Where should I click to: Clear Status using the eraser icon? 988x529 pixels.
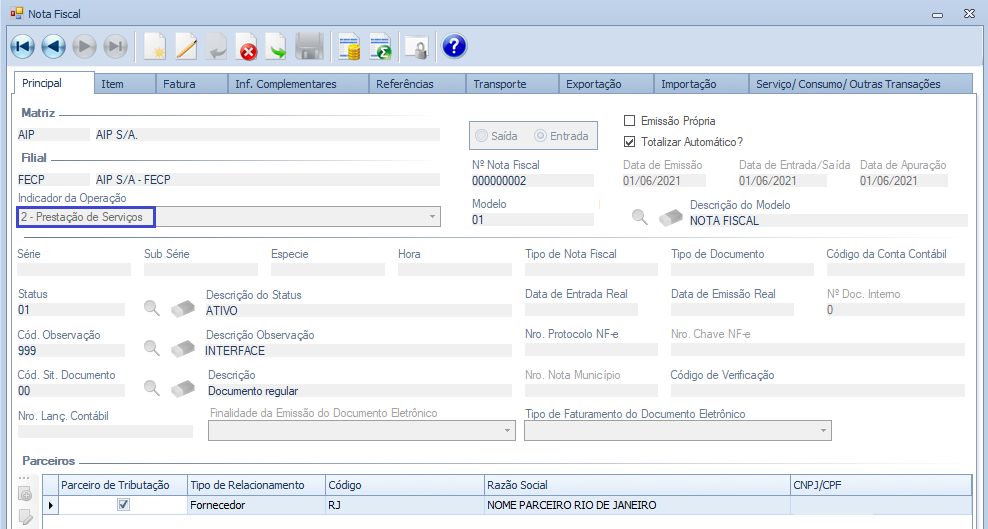coord(183,309)
